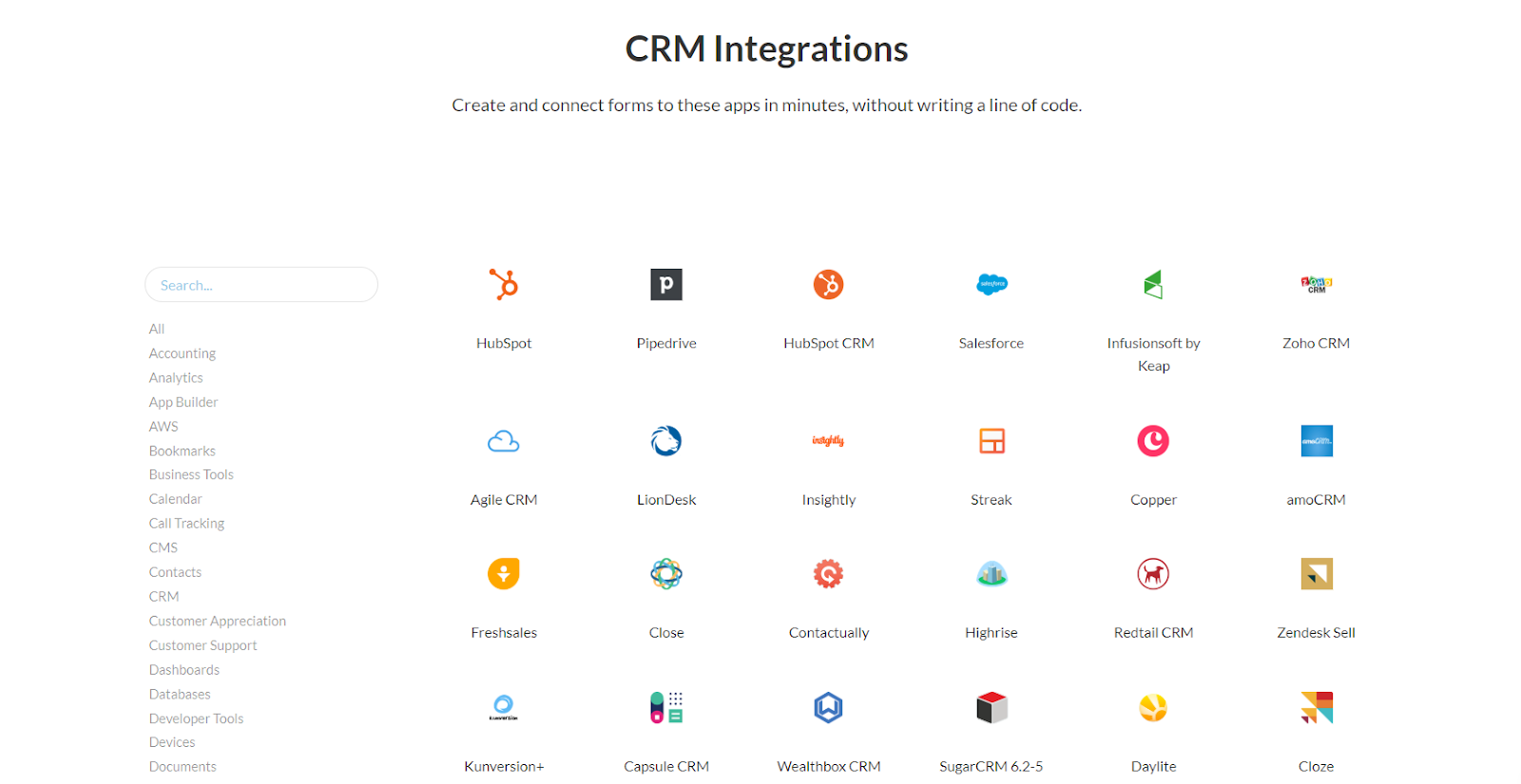1521x784 pixels.
Task: Click the amoCRM icon
Action: (1317, 441)
